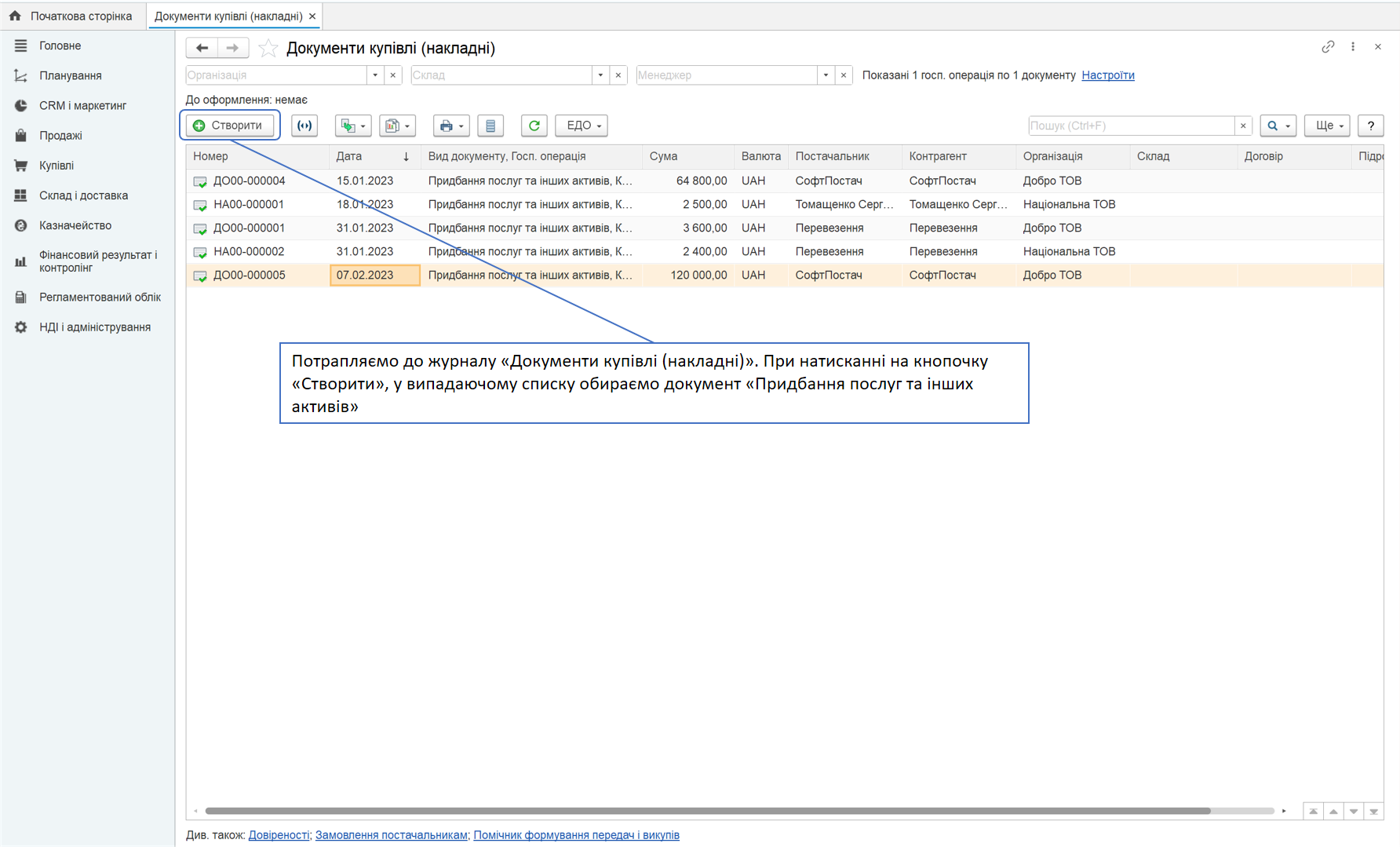This screenshot has width=1400, height=847.
Task: Open the Замовлення постачальникам link
Action: tap(392, 835)
